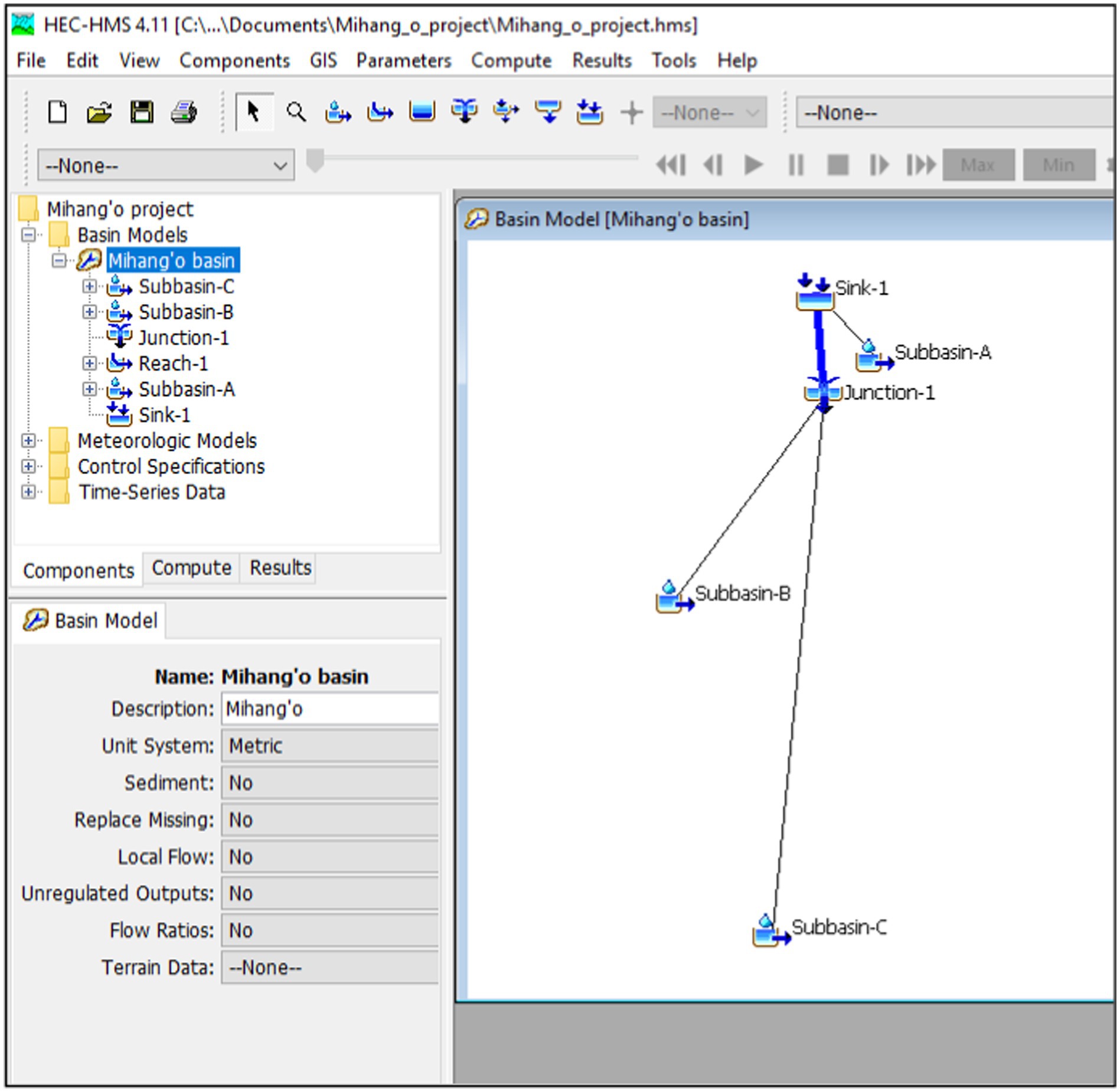The image size is (1120, 1092).
Task: Select Reach-1 in the project tree
Action: pyautogui.click(x=173, y=364)
